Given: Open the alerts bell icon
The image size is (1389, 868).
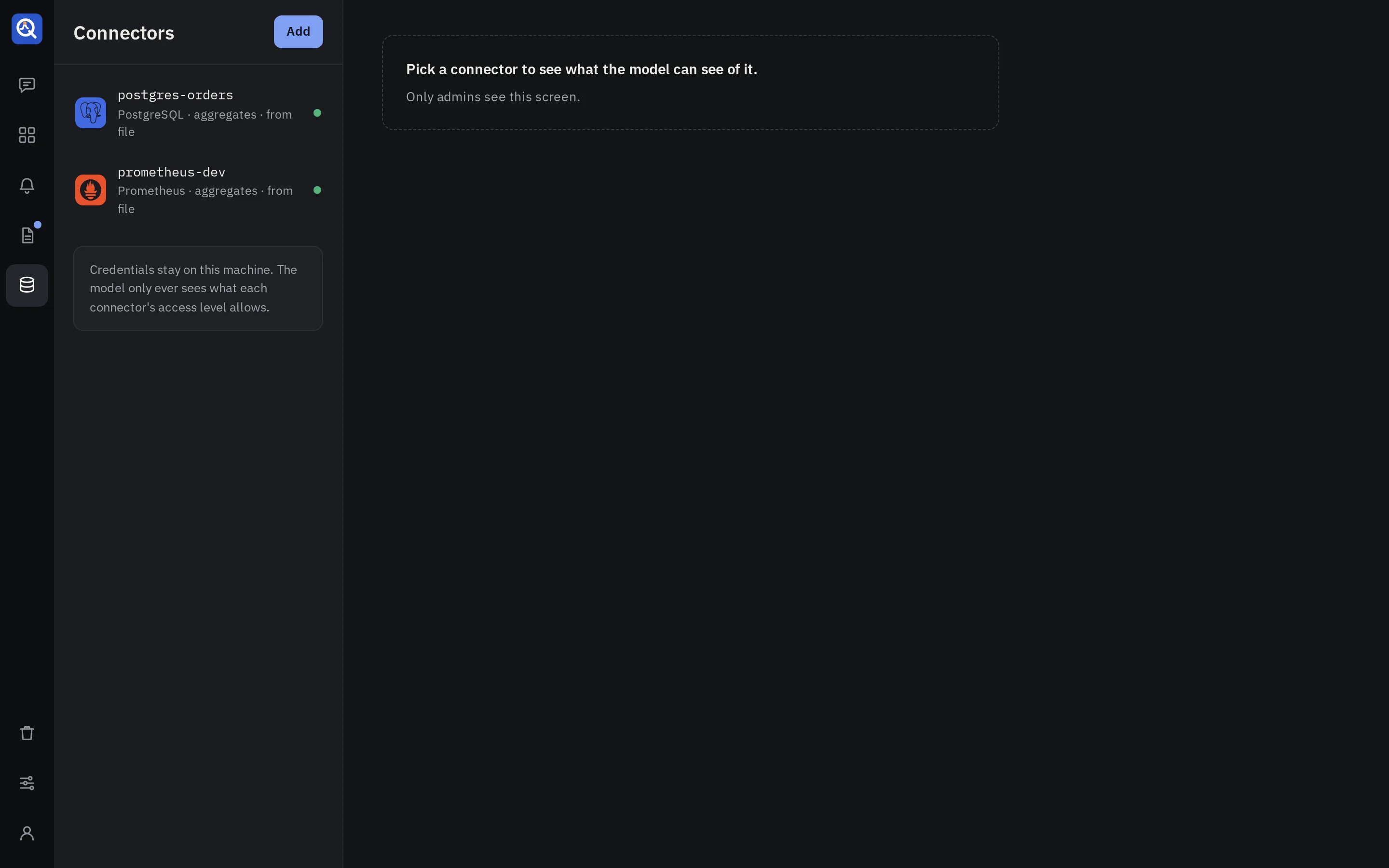Looking at the screenshot, I should click(27, 185).
